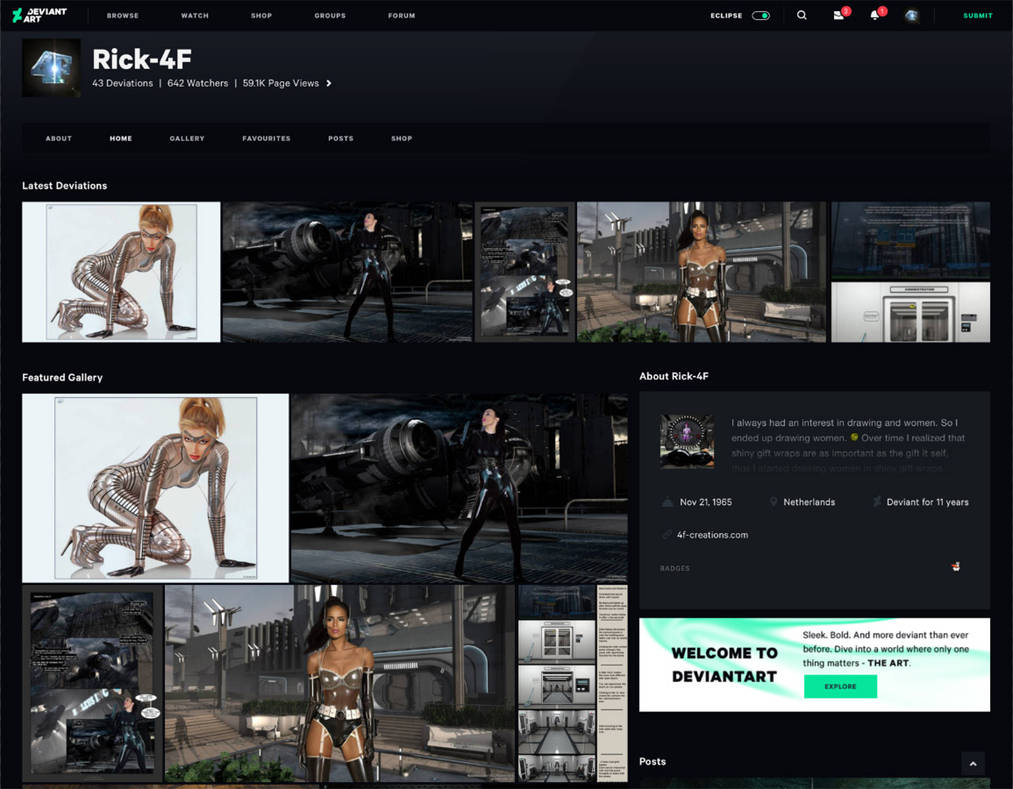Screen dimensions: 1013x789
Task: Click the location pin beside Netherlands
Action: coord(773,501)
